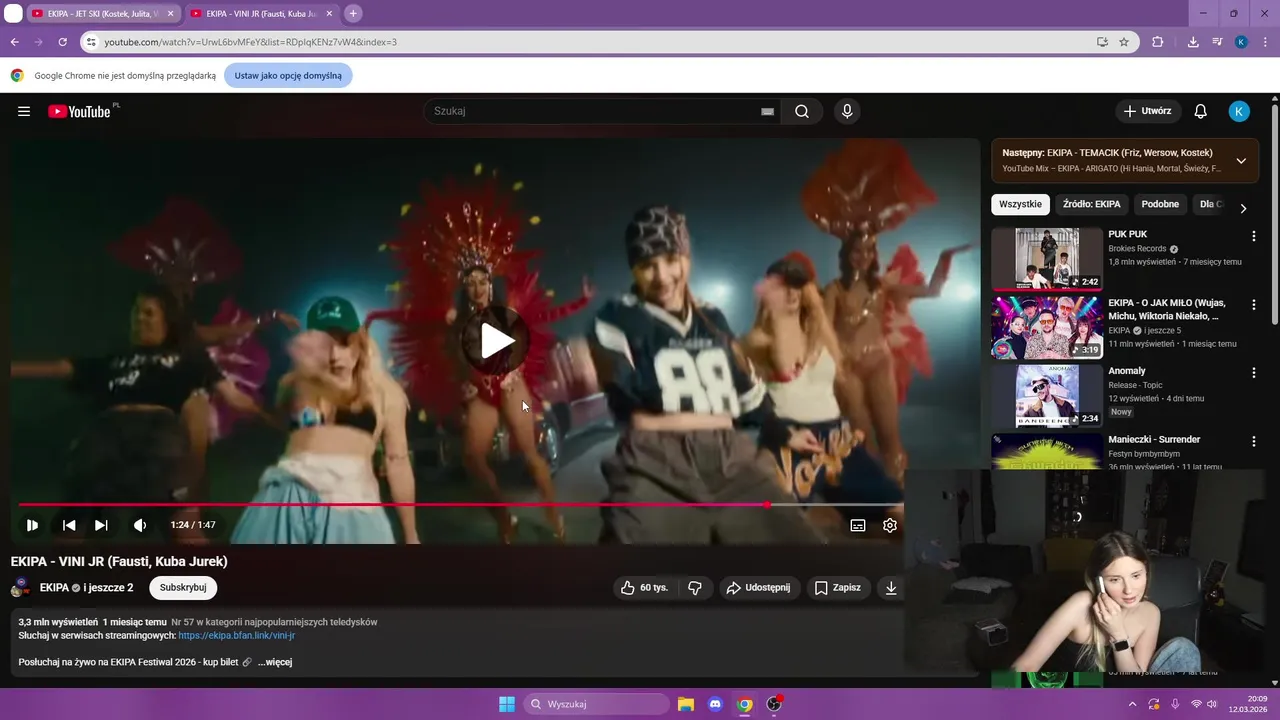Open the on-screen keyboard in search box
Screen dimensions: 1280x720
(x=767, y=111)
